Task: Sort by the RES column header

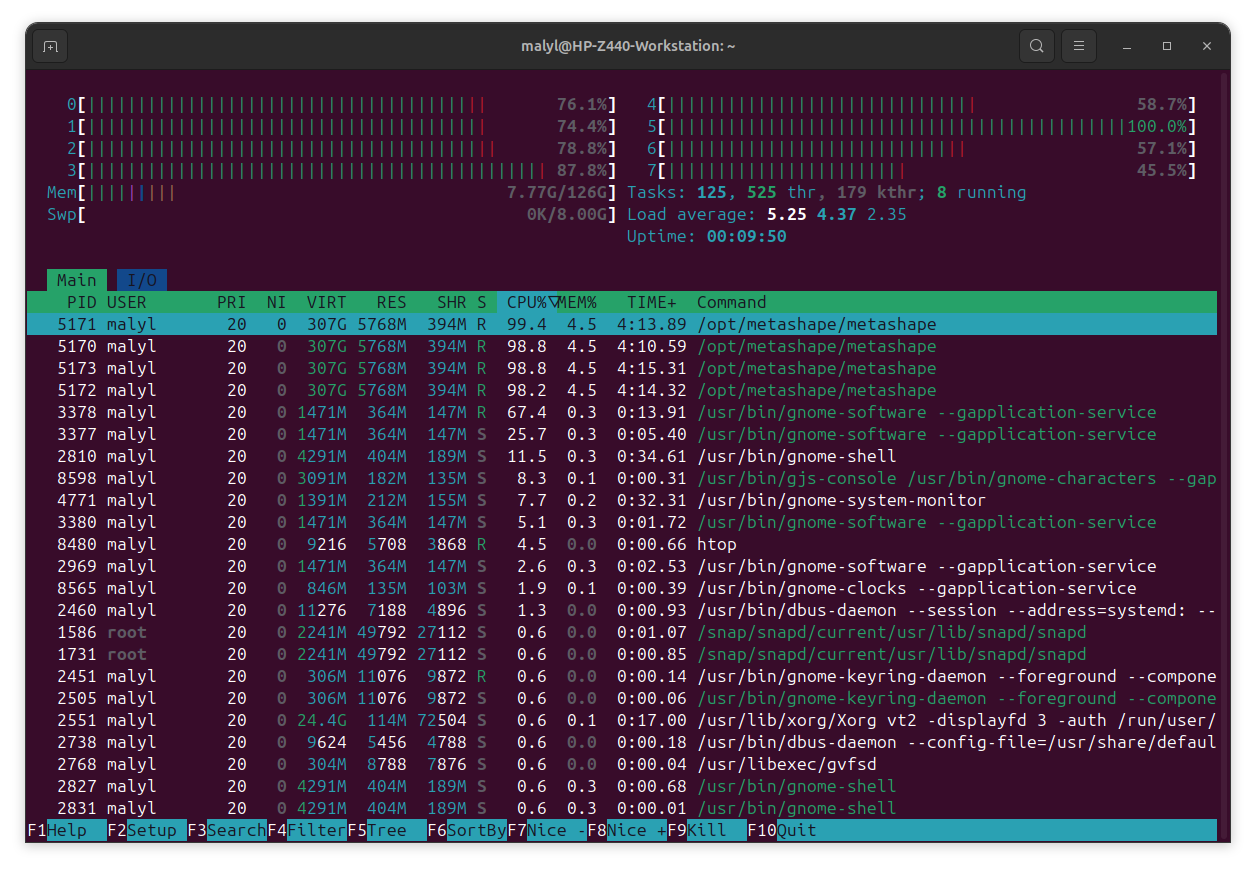Action: pyautogui.click(x=392, y=302)
